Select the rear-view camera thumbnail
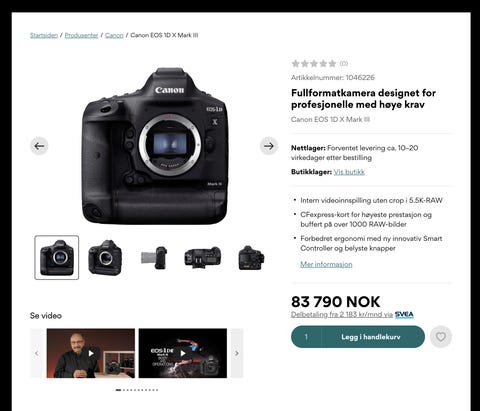The image size is (480, 411). [x=251, y=257]
